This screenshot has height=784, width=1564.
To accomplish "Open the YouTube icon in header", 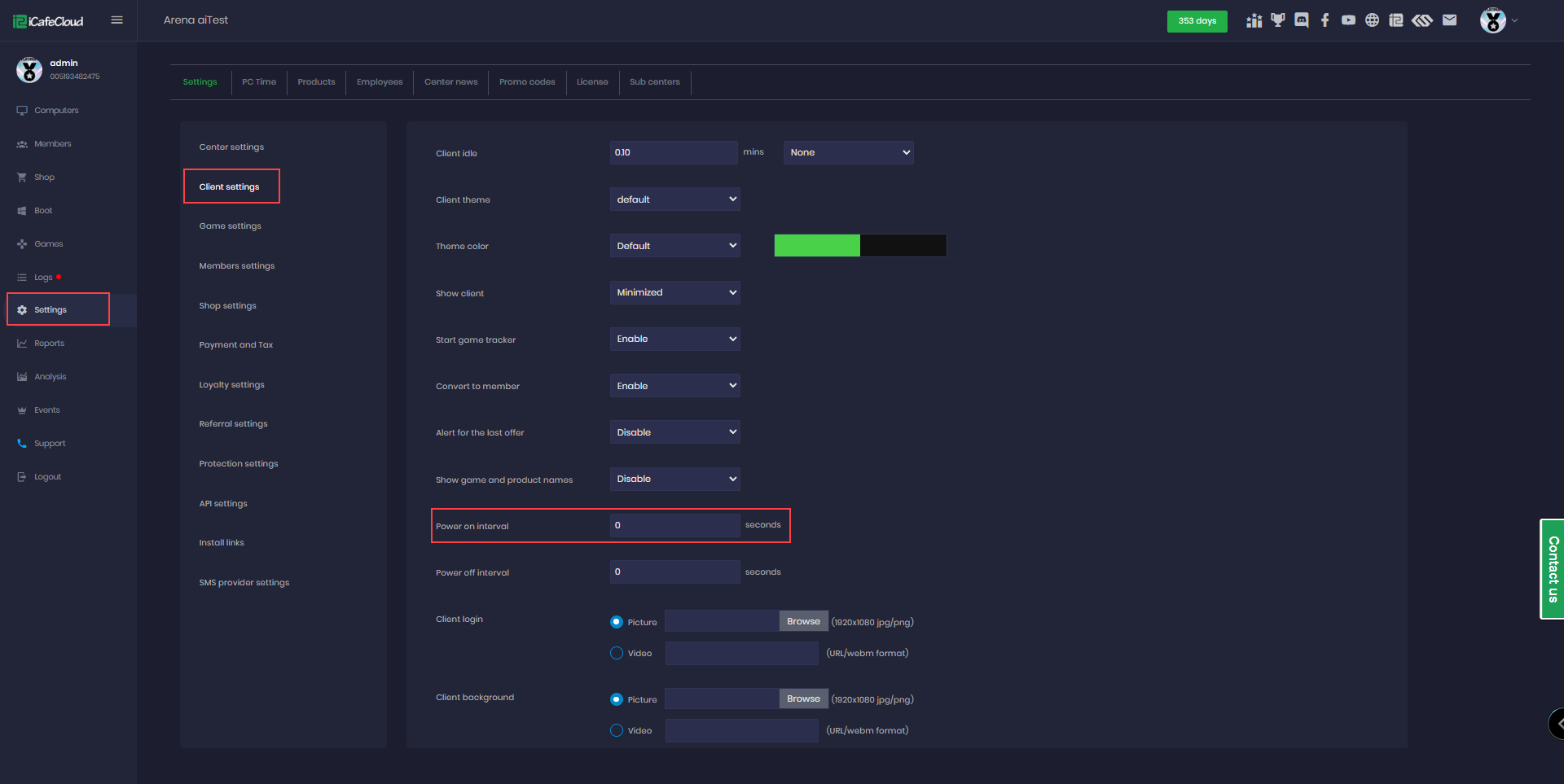I will coord(1349,20).
